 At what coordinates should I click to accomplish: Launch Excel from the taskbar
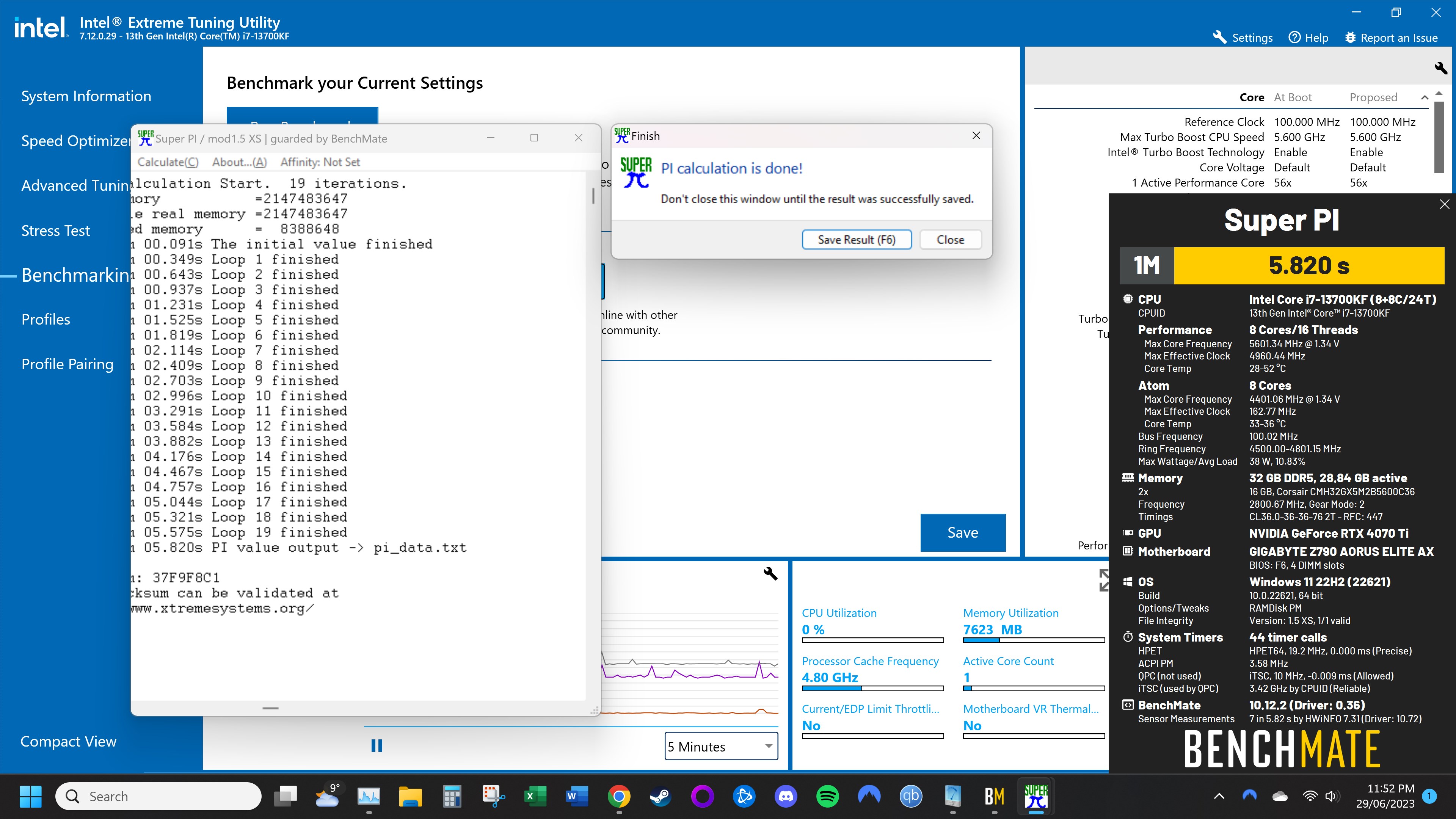535,797
